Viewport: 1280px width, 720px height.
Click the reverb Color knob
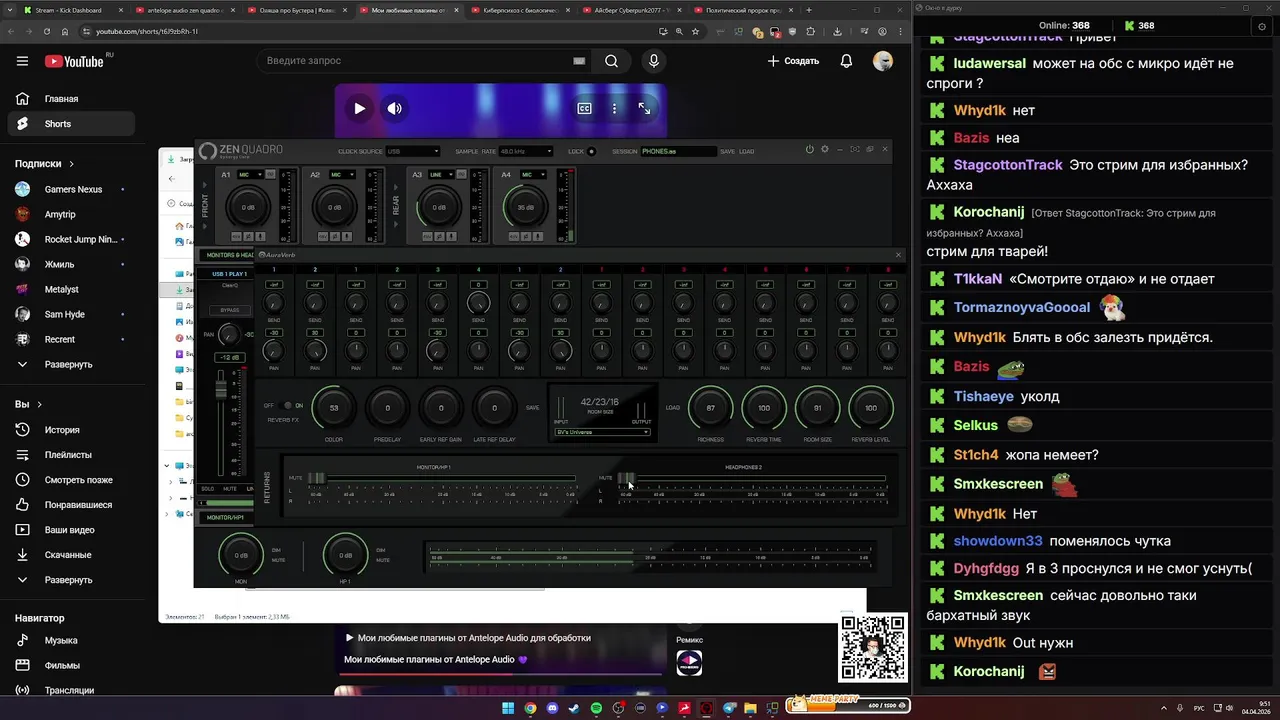tap(334, 407)
